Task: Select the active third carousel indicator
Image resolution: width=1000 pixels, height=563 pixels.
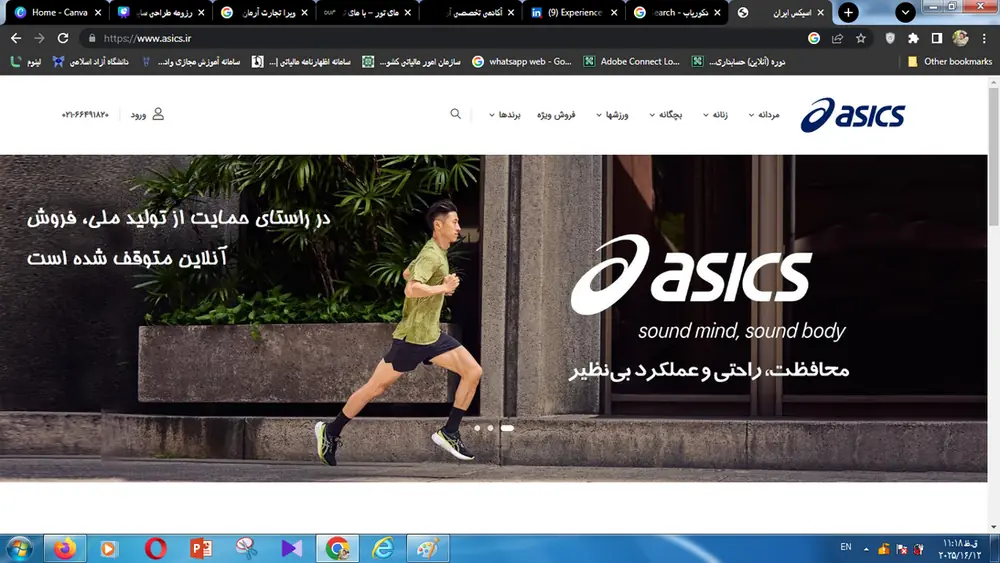Action: point(507,428)
